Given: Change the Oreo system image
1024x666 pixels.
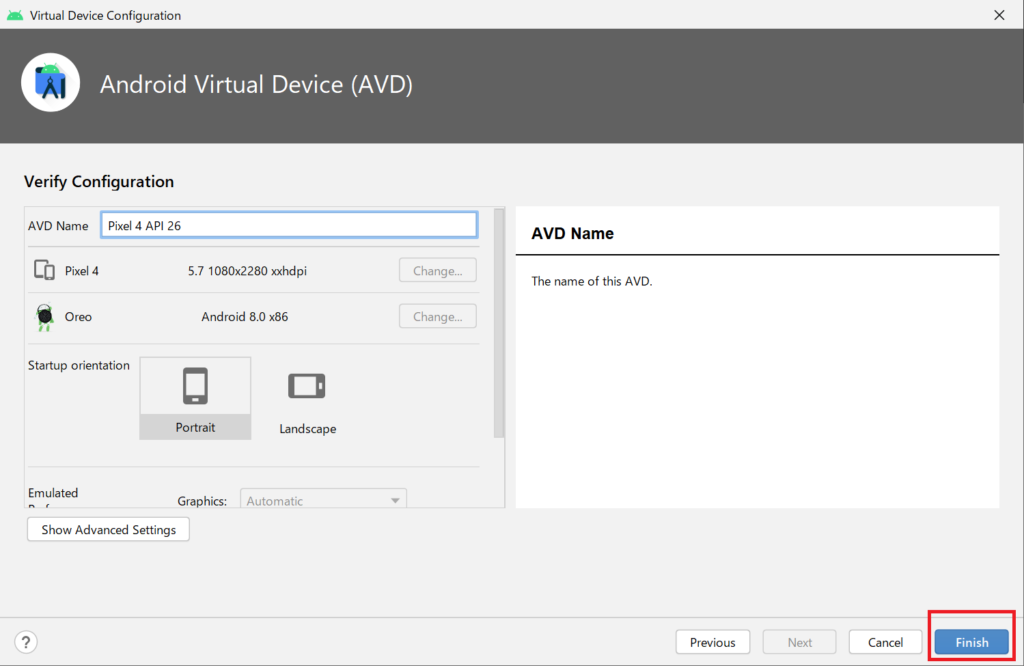Looking at the screenshot, I should pos(438,316).
